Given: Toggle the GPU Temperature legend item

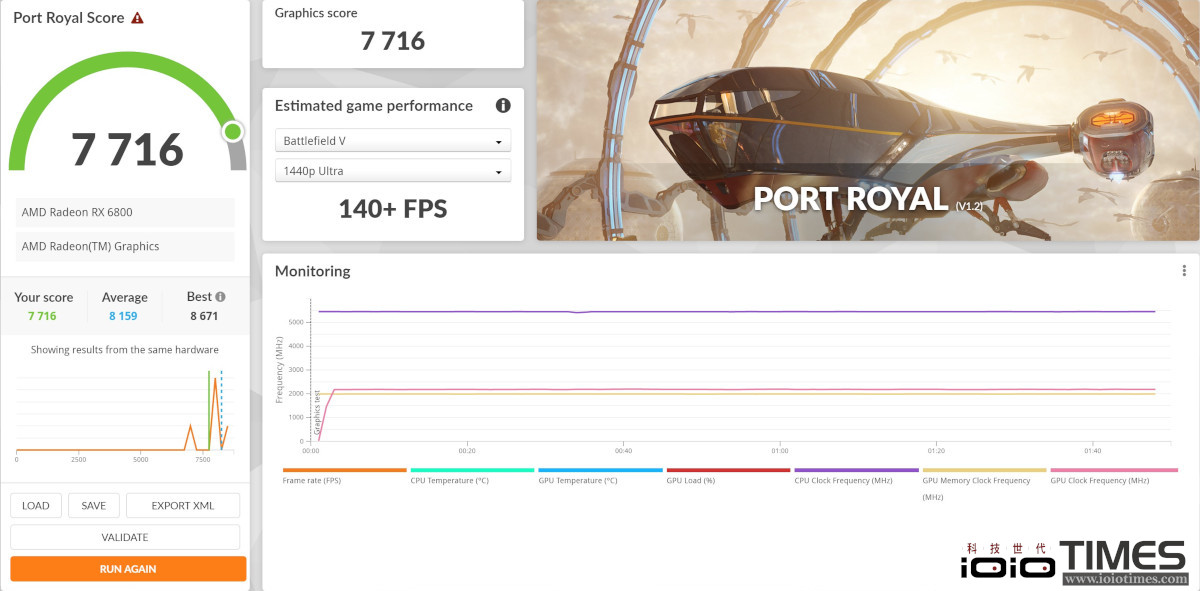Looking at the screenshot, I should pyautogui.click(x=600, y=476).
